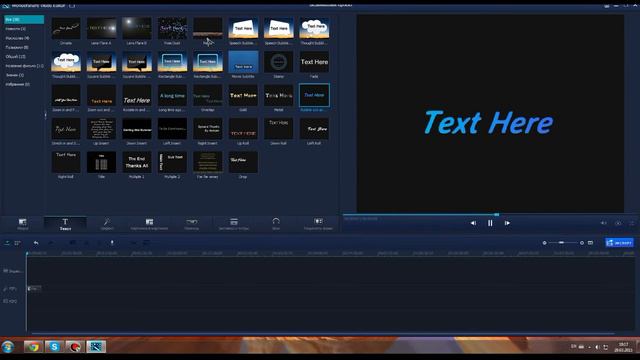Screen dimensions: 640x360
Task: Open the magic wand effects tab
Action: tap(107, 224)
